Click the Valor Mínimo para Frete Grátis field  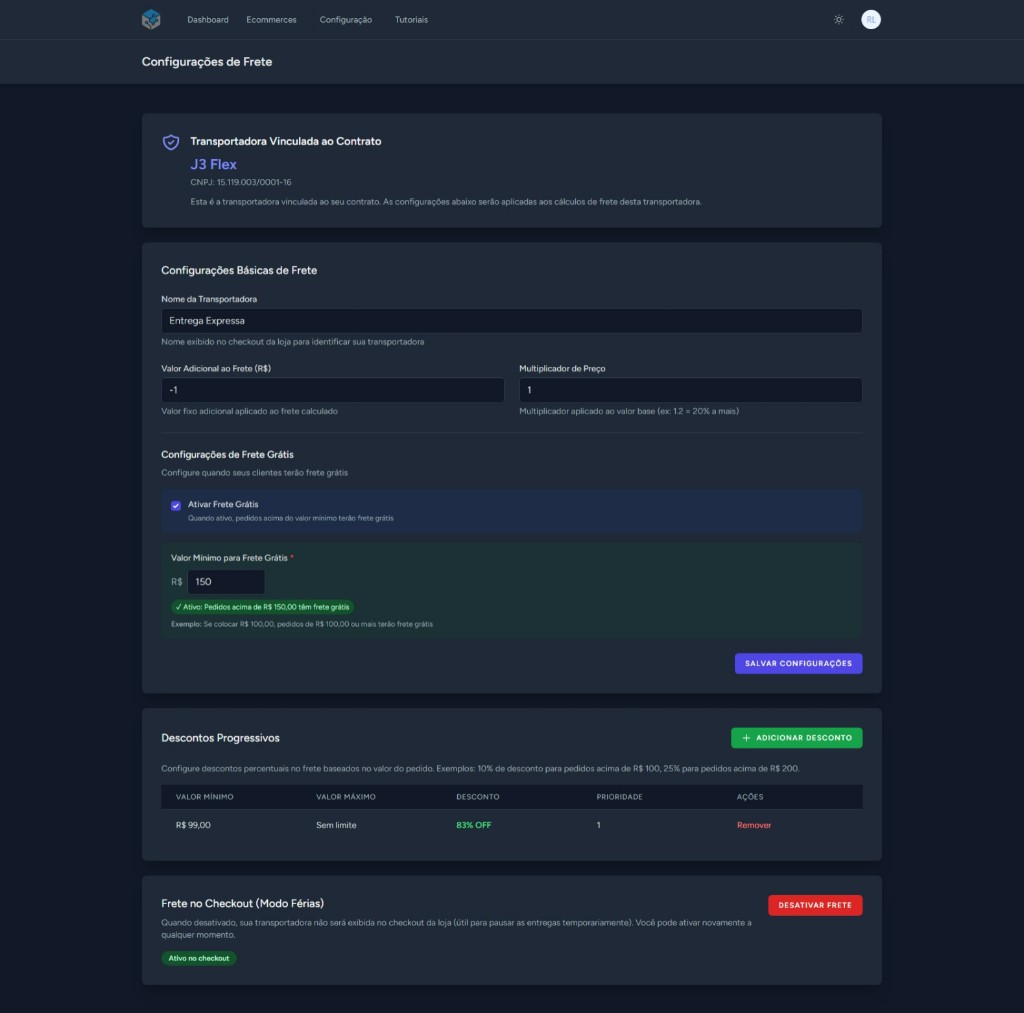(x=226, y=581)
